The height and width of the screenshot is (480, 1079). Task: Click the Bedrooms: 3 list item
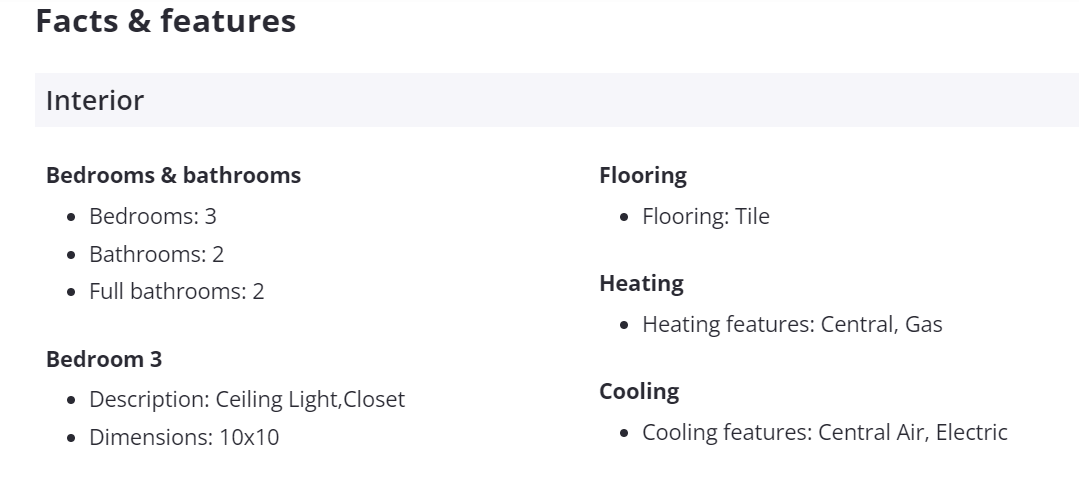pyautogui.click(x=152, y=216)
